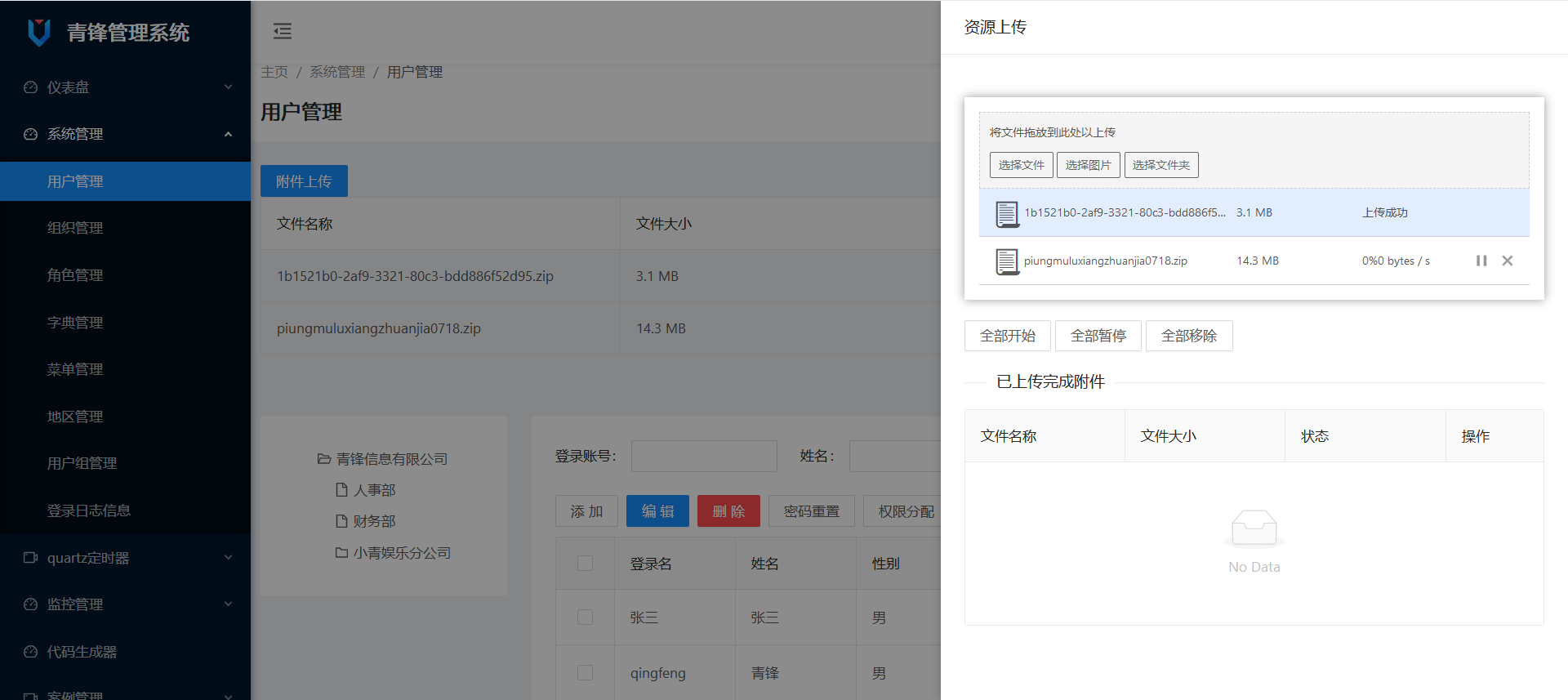Image resolution: width=1568 pixels, height=700 pixels.
Task: Open 组织管理 in sidebar
Action: [125, 228]
